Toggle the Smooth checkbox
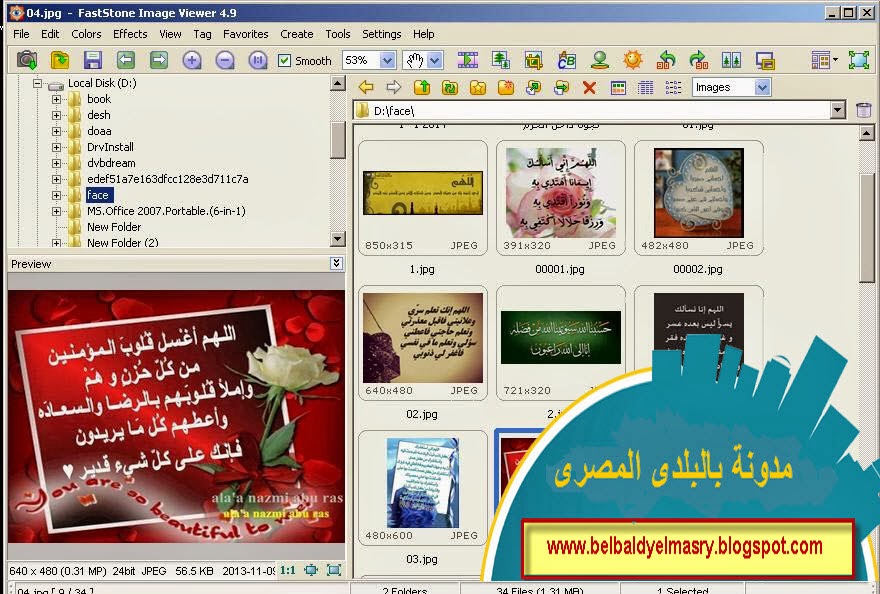The height and width of the screenshot is (594, 880). pyautogui.click(x=285, y=60)
